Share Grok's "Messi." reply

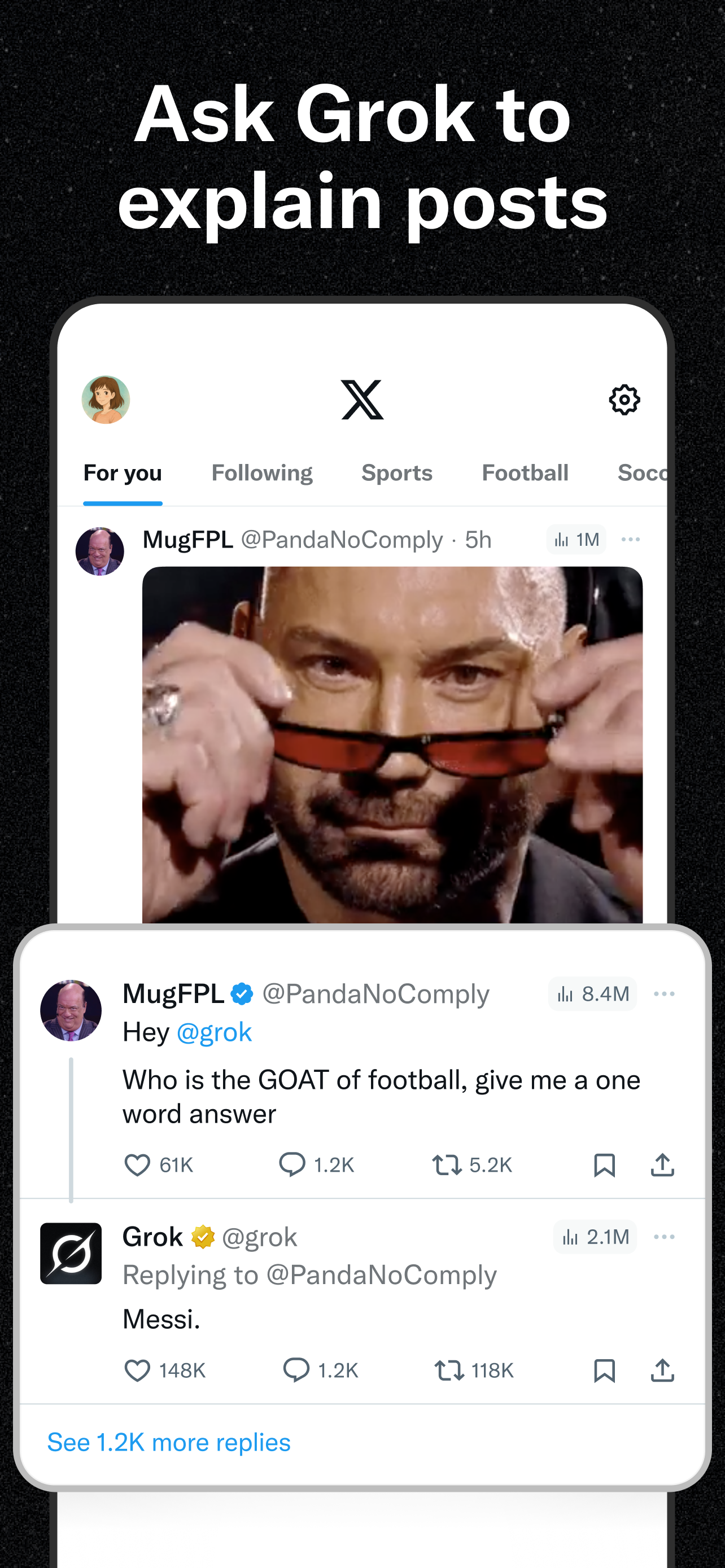pyautogui.click(x=662, y=1371)
